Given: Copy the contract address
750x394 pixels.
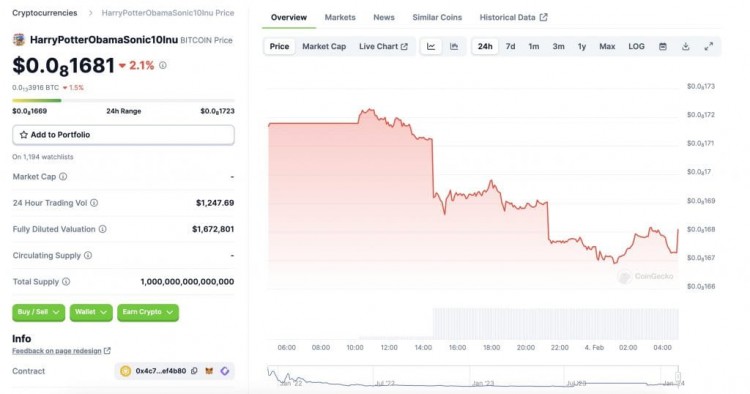Looking at the screenshot, I should coord(194,371).
